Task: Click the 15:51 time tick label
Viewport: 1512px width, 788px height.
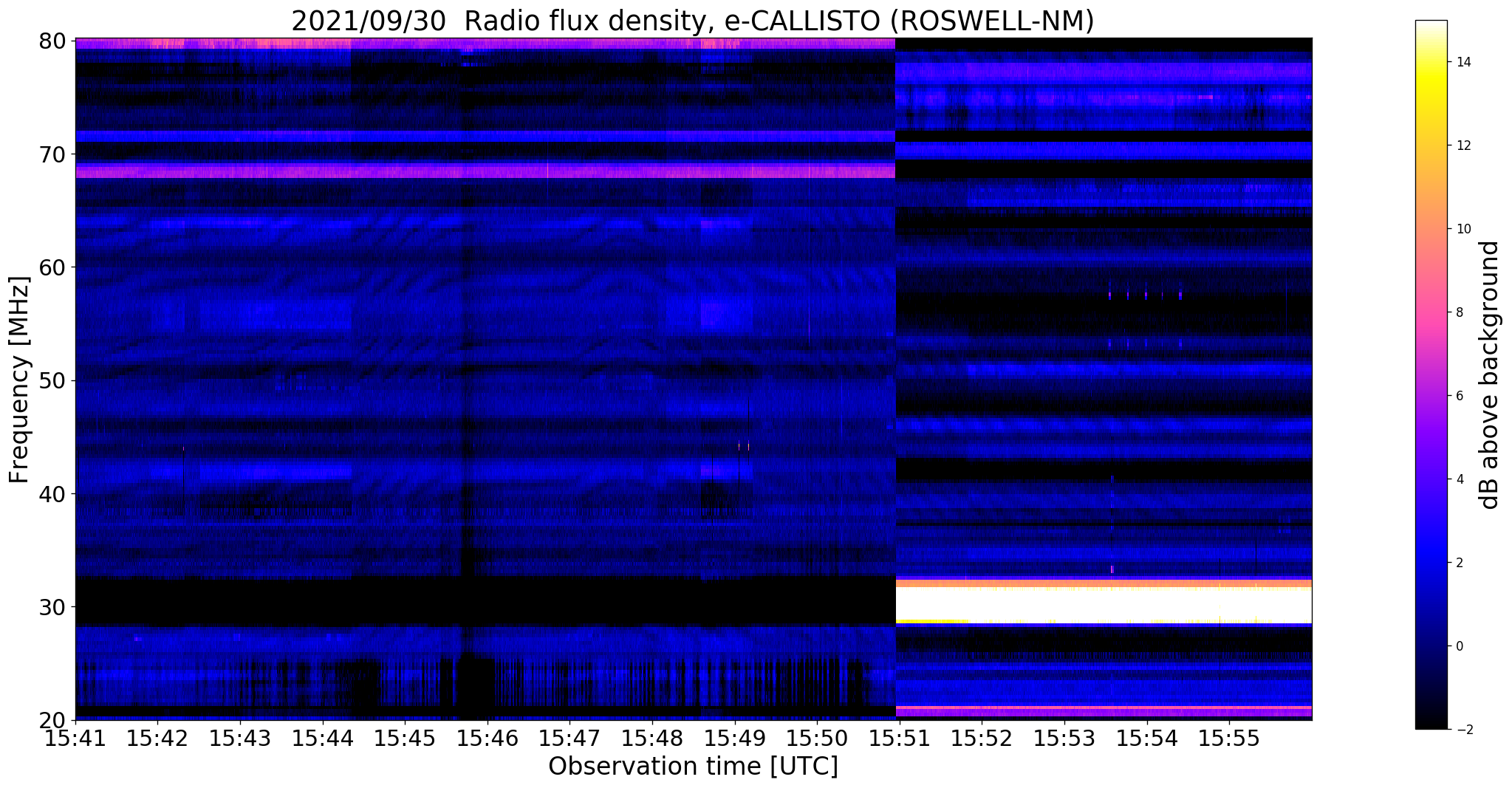Action: coord(899,739)
